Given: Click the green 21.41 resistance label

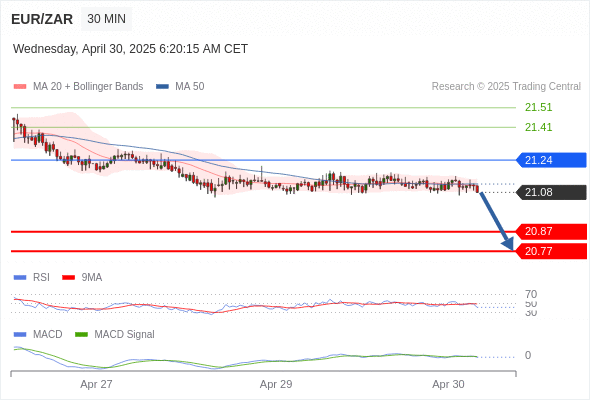Looking at the screenshot, I should click(x=538, y=127).
